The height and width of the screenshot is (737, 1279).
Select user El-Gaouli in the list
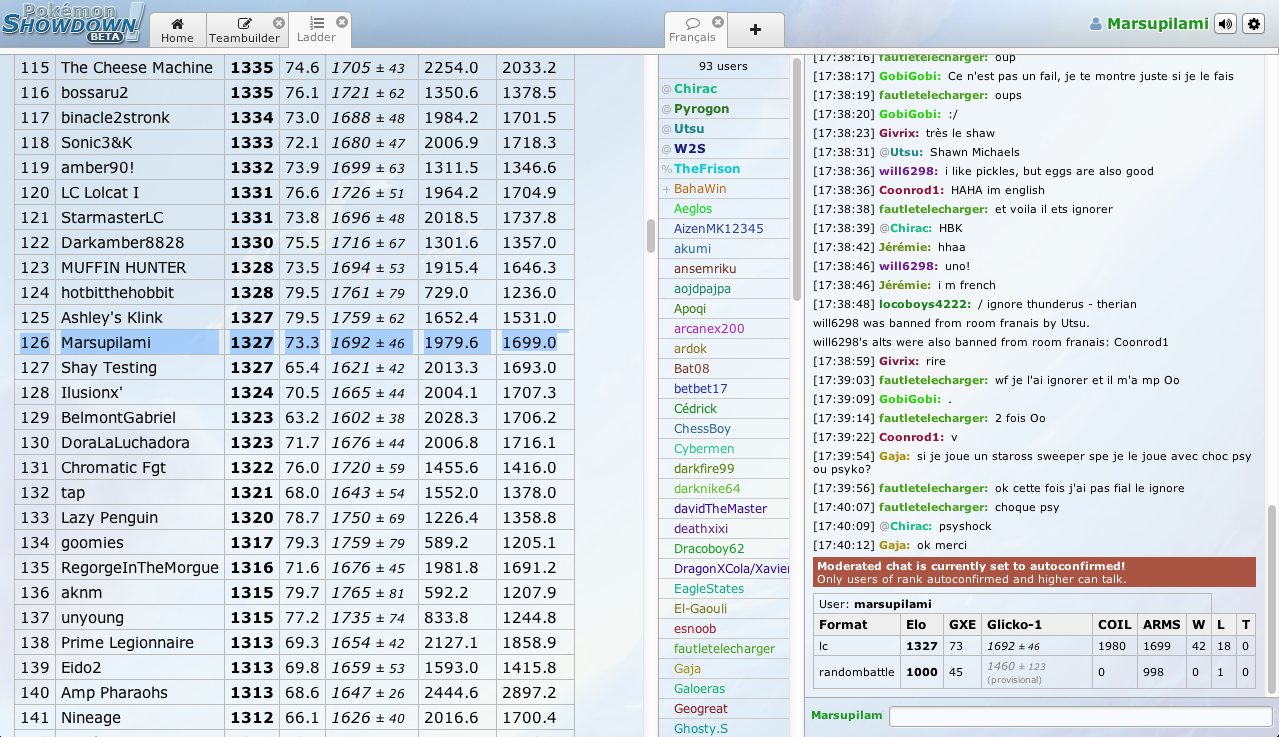pos(725,609)
